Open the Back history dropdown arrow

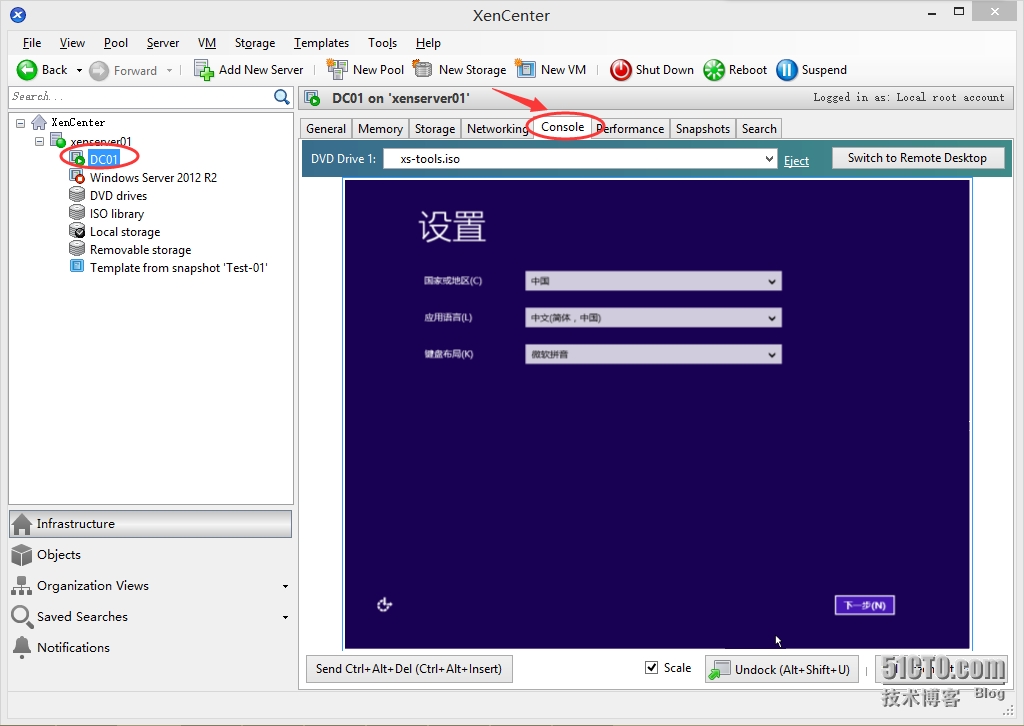79,71
